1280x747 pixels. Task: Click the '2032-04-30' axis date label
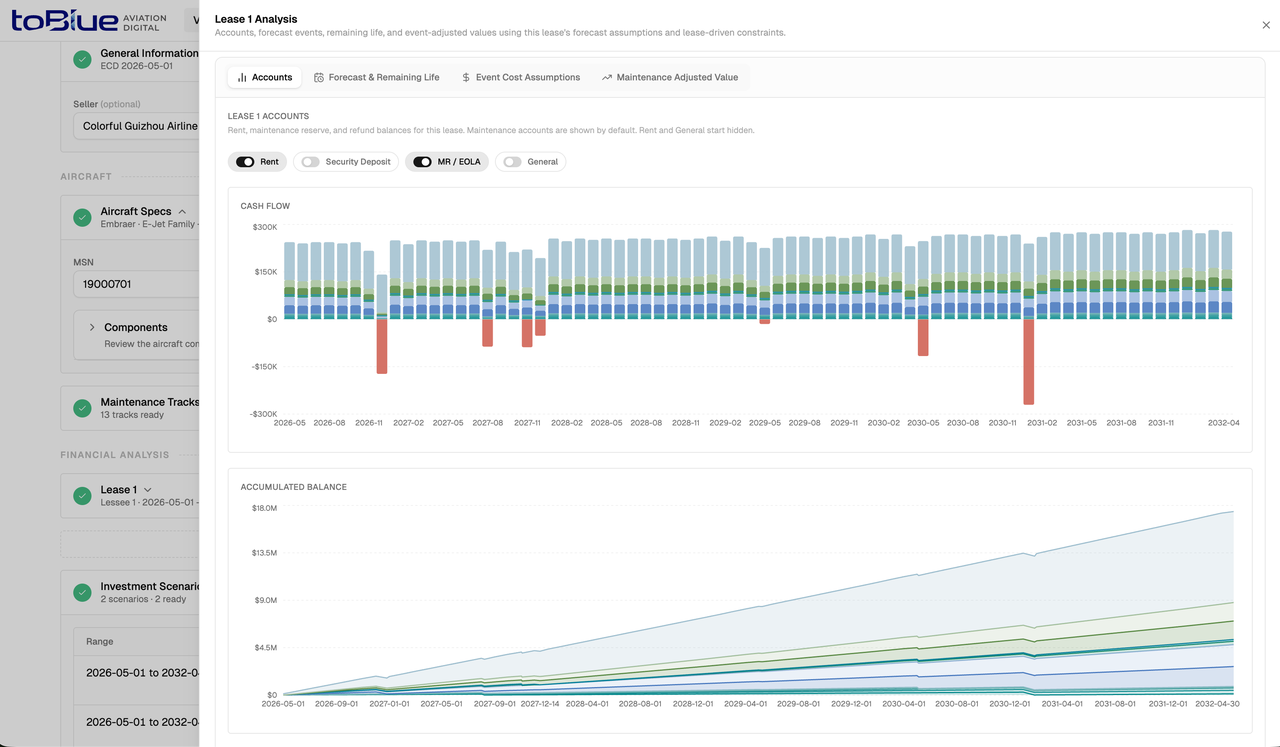1217,704
